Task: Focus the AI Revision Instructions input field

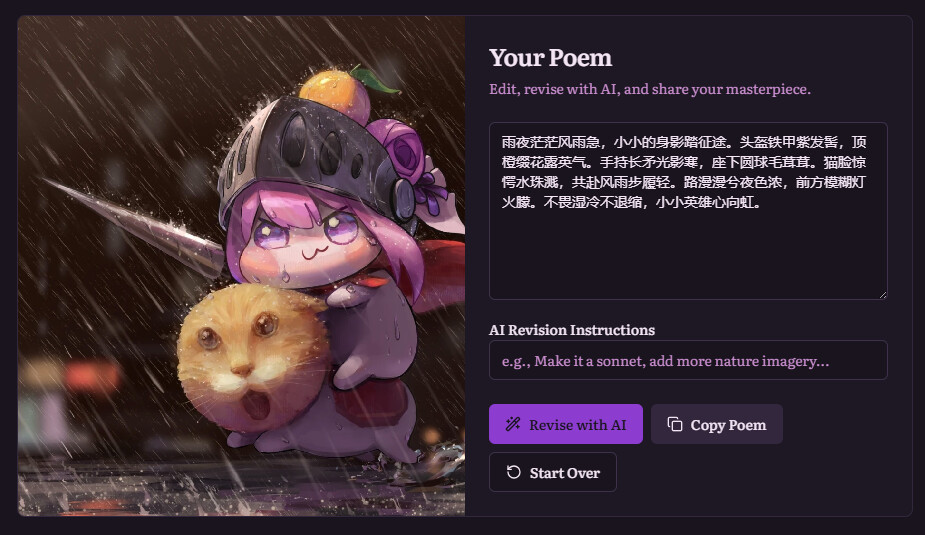Action: pyautogui.click(x=688, y=360)
